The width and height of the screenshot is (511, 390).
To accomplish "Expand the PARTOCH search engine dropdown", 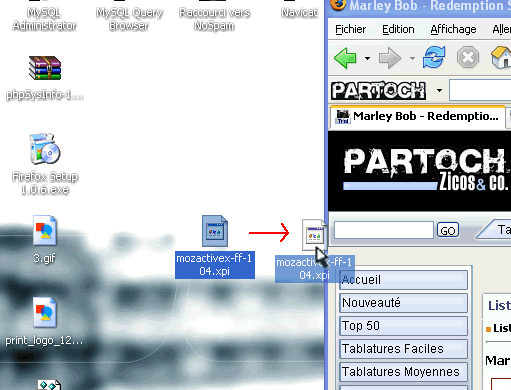I will coord(439,90).
